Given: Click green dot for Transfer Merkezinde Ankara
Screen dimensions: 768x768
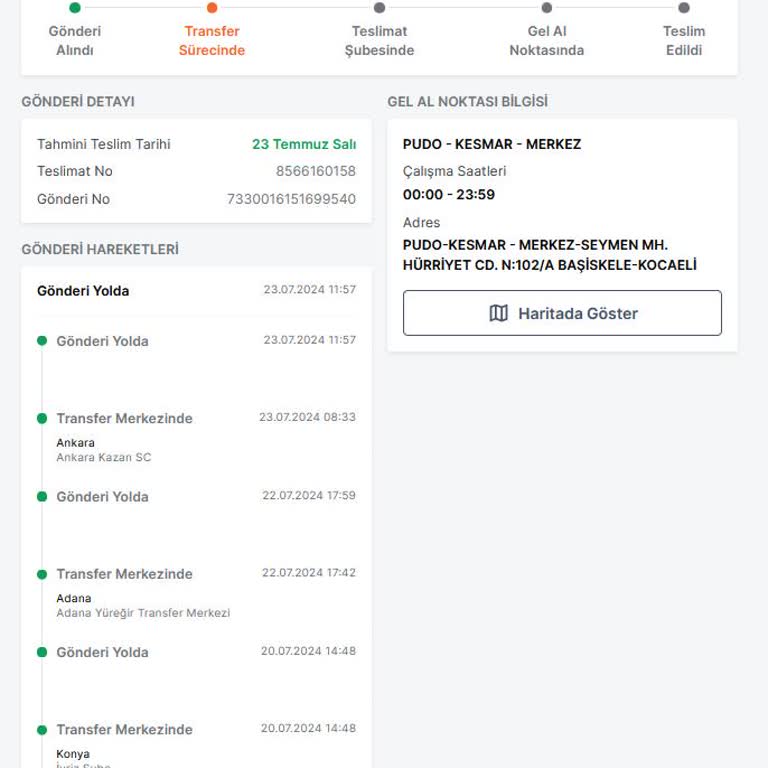Looking at the screenshot, I should point(42,418).
